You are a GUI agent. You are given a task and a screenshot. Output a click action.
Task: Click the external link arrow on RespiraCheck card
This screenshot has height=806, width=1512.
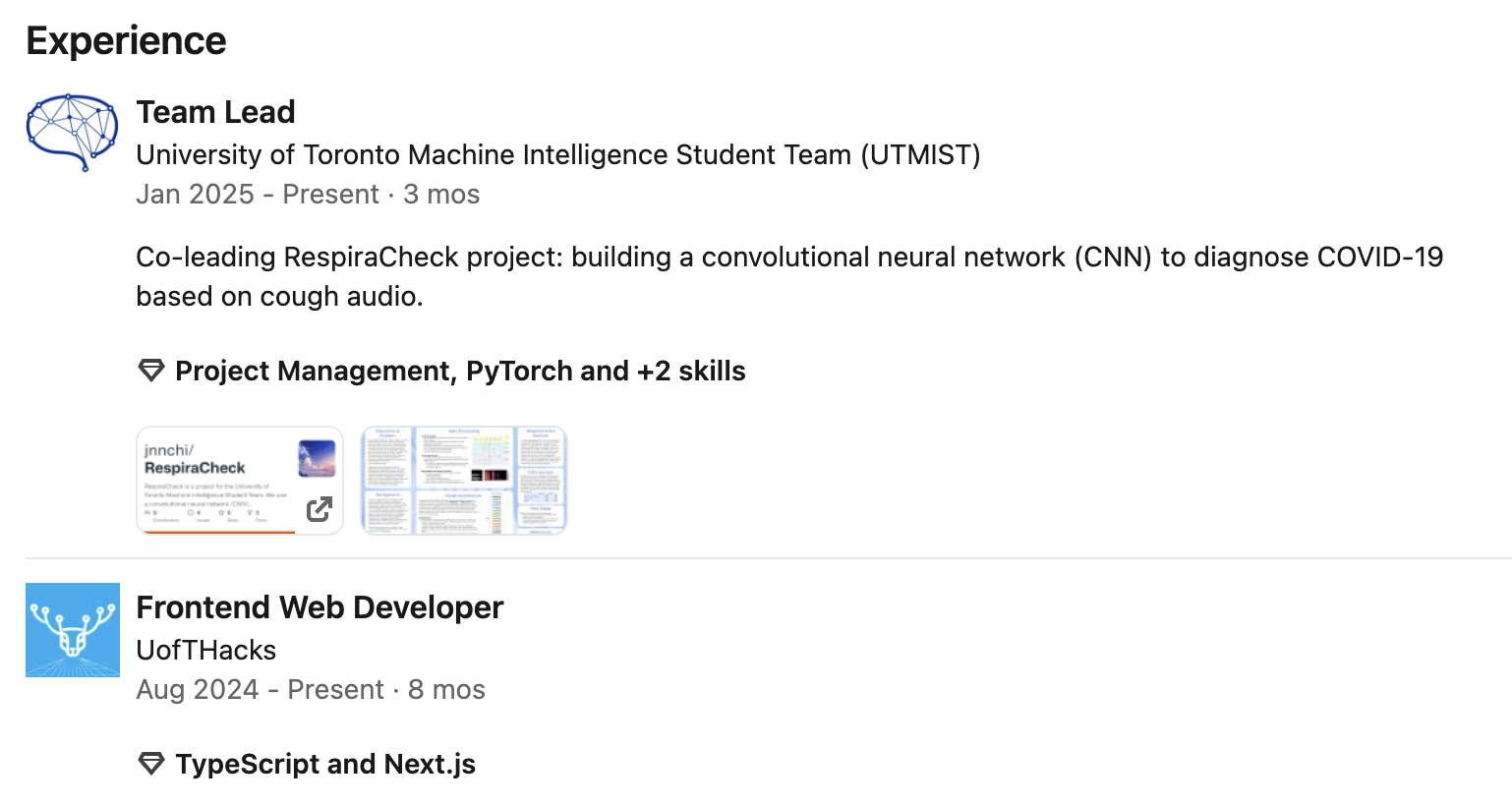(x=319, y=509)
